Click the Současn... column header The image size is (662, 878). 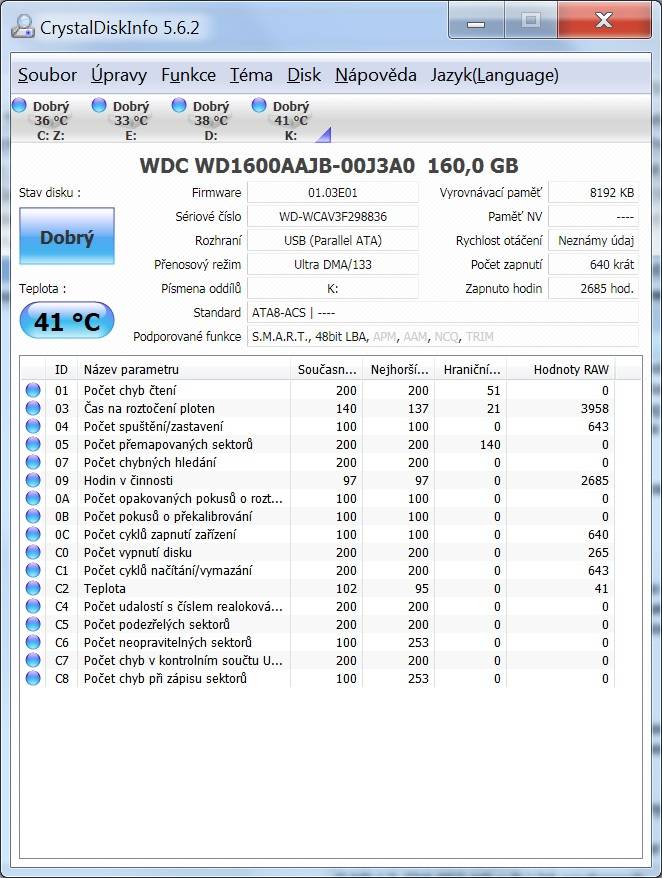tap(327, 370)
